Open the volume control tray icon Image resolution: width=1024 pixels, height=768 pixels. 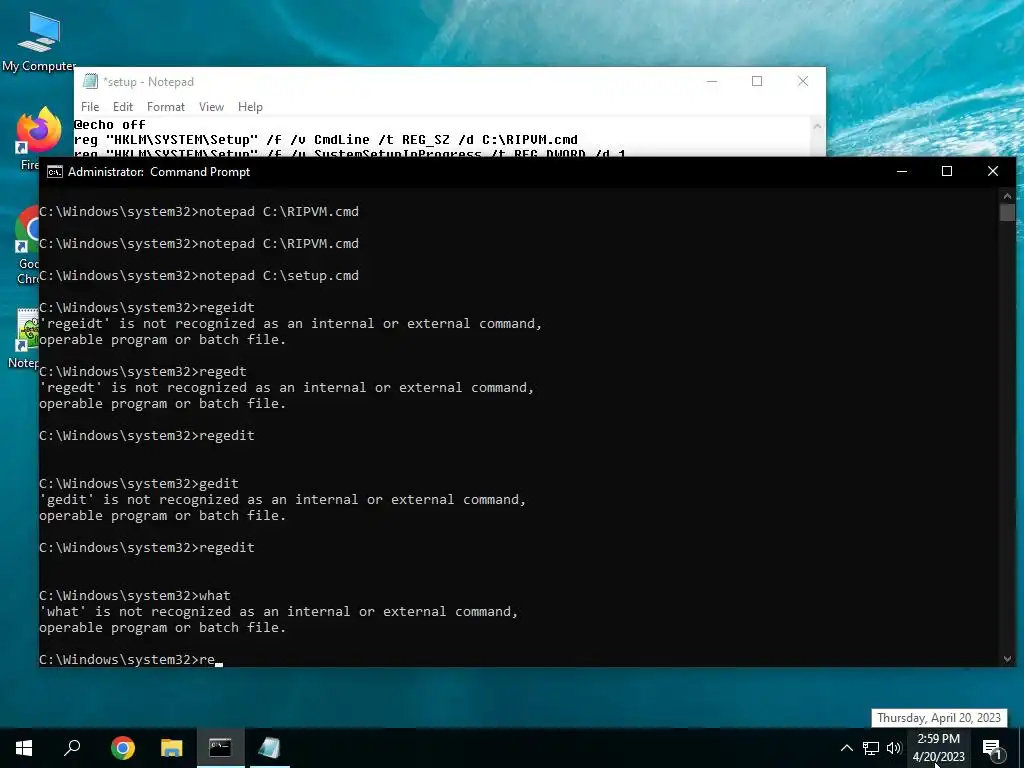(x=894, y=748)
